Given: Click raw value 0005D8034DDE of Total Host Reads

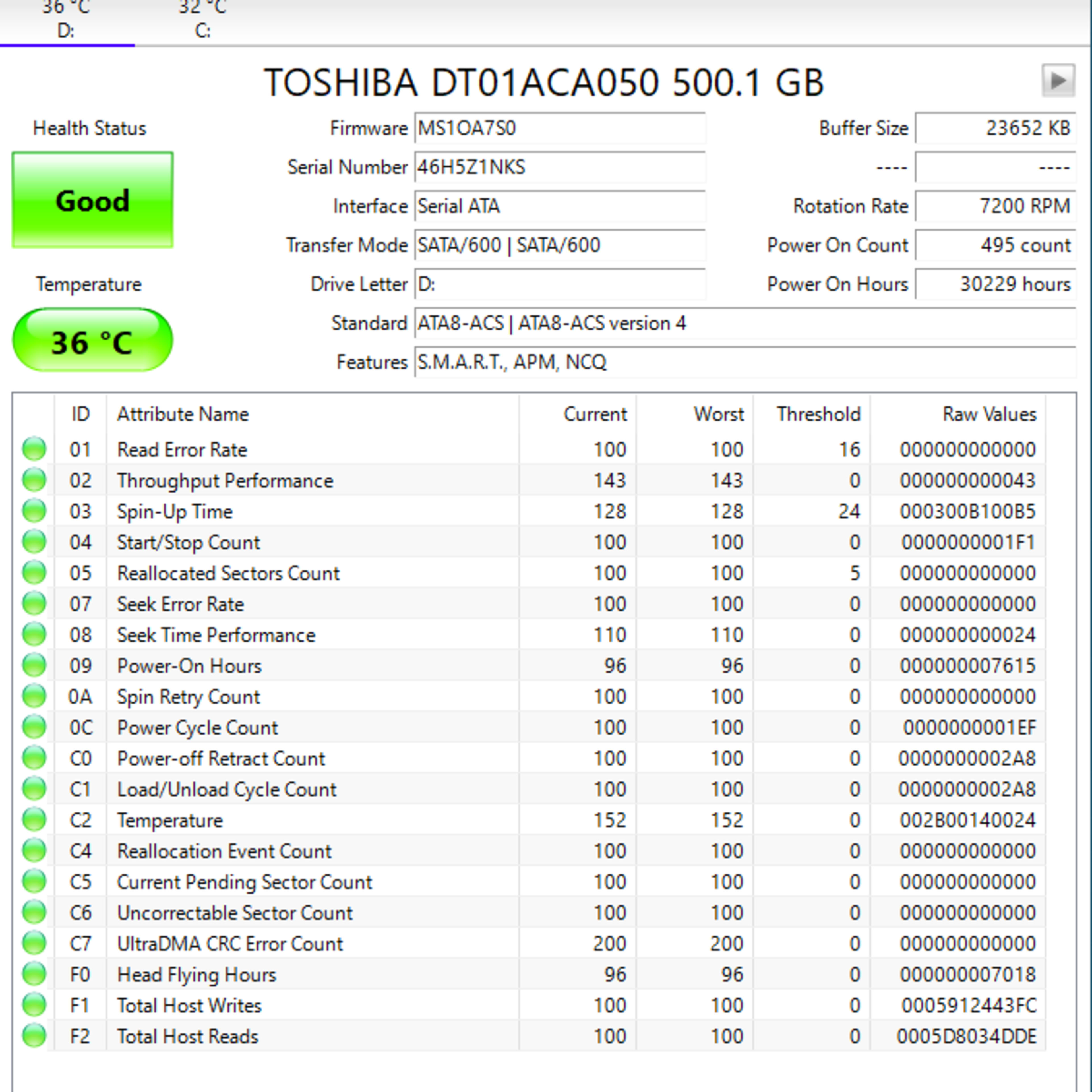Looking at the screenshot, I should [x=967, y=1037].
